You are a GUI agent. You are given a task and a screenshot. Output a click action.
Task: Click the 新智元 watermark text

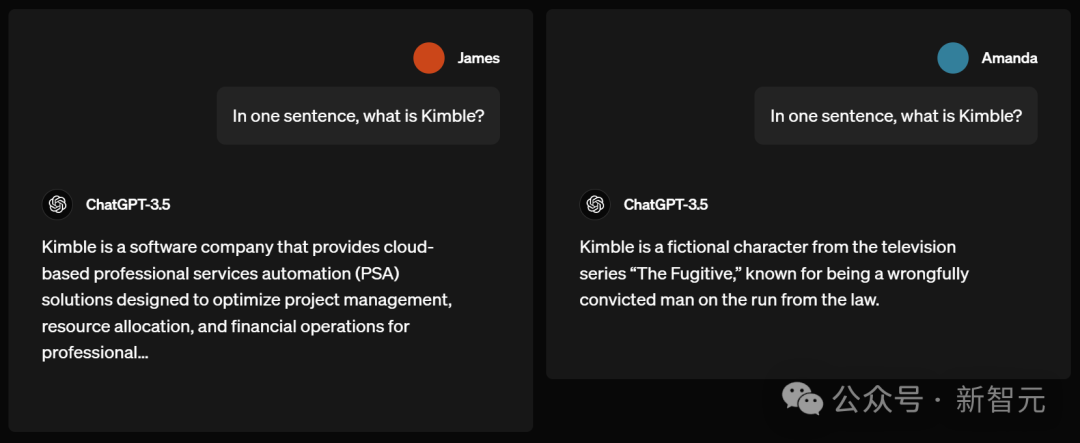pos(1000,400)
